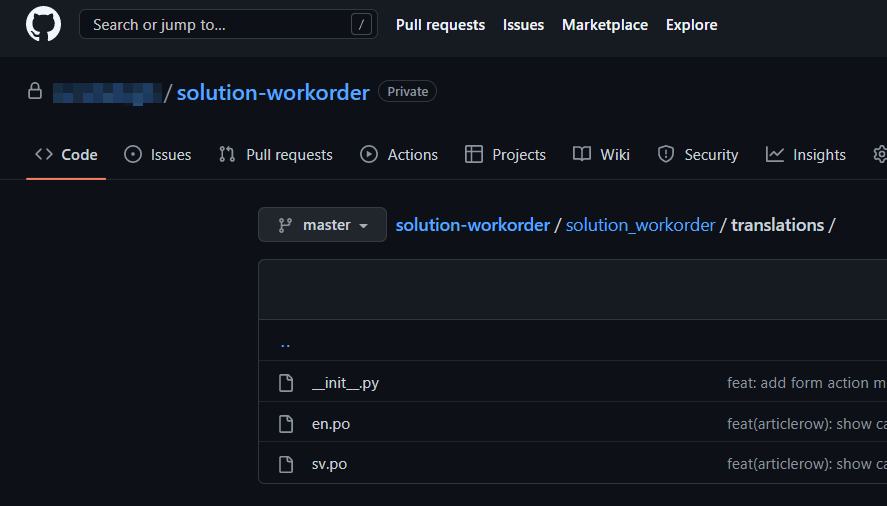This screenshot has height=506, width=887.
Task: Navigate to solution_workorder folder in breadcrumb
Action: click(x=640, y=225)
